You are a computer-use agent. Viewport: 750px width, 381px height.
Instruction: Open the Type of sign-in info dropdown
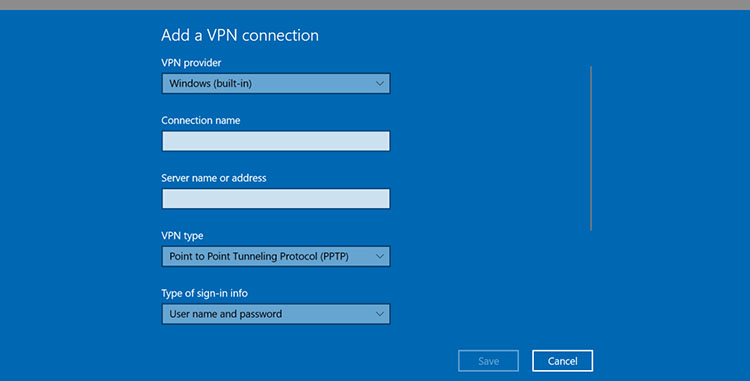(276, 314)
